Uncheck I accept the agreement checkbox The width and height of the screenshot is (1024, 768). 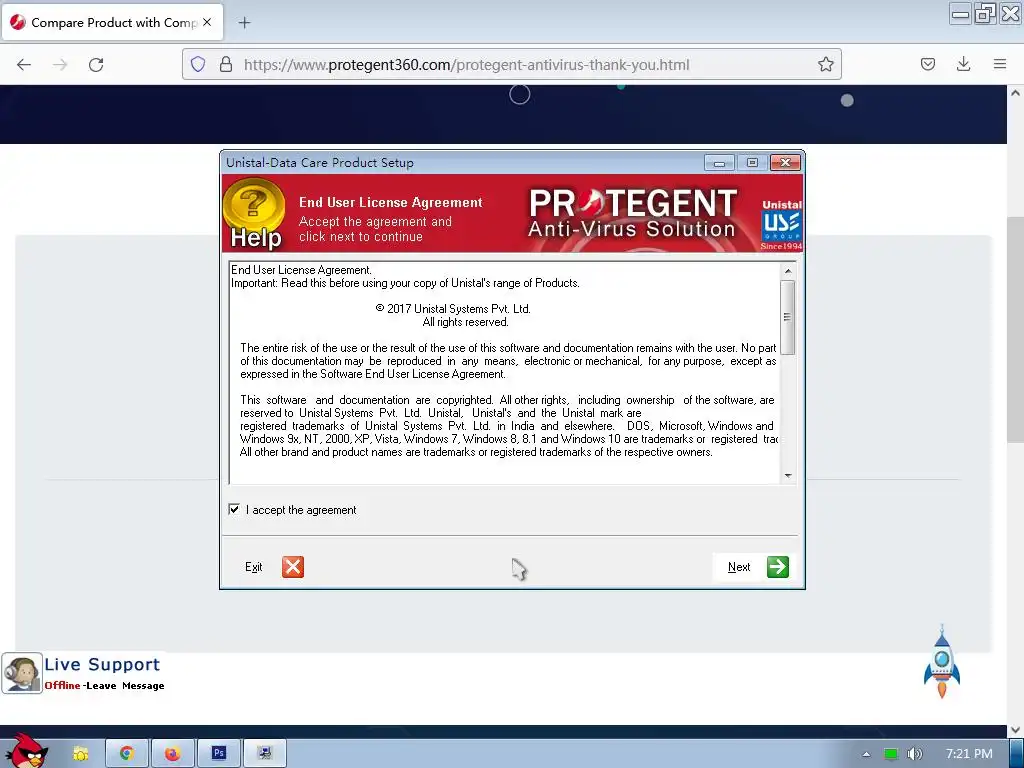pyautogui.click(x=234, y=509)
